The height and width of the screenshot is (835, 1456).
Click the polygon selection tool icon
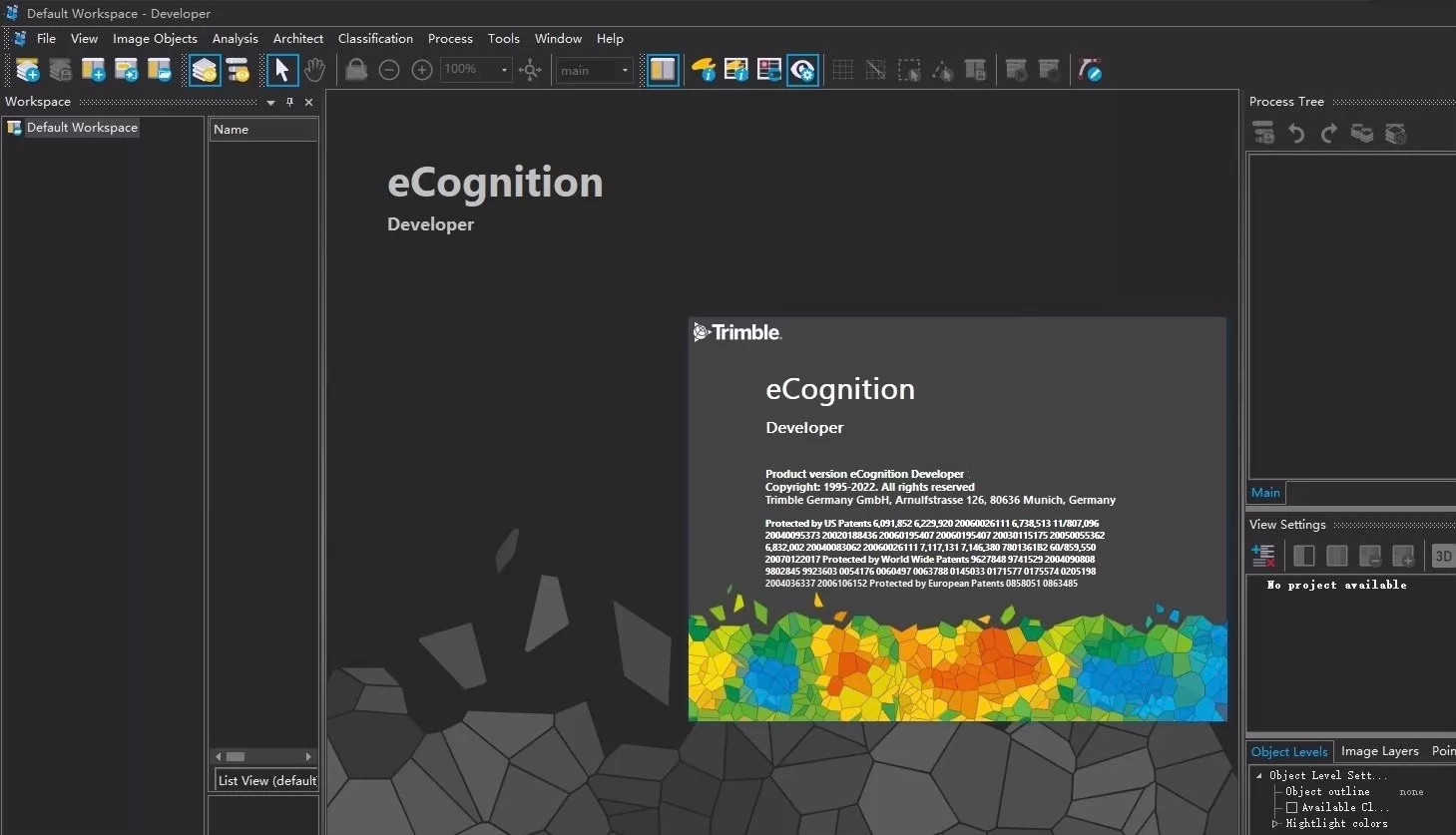point(942,70)
